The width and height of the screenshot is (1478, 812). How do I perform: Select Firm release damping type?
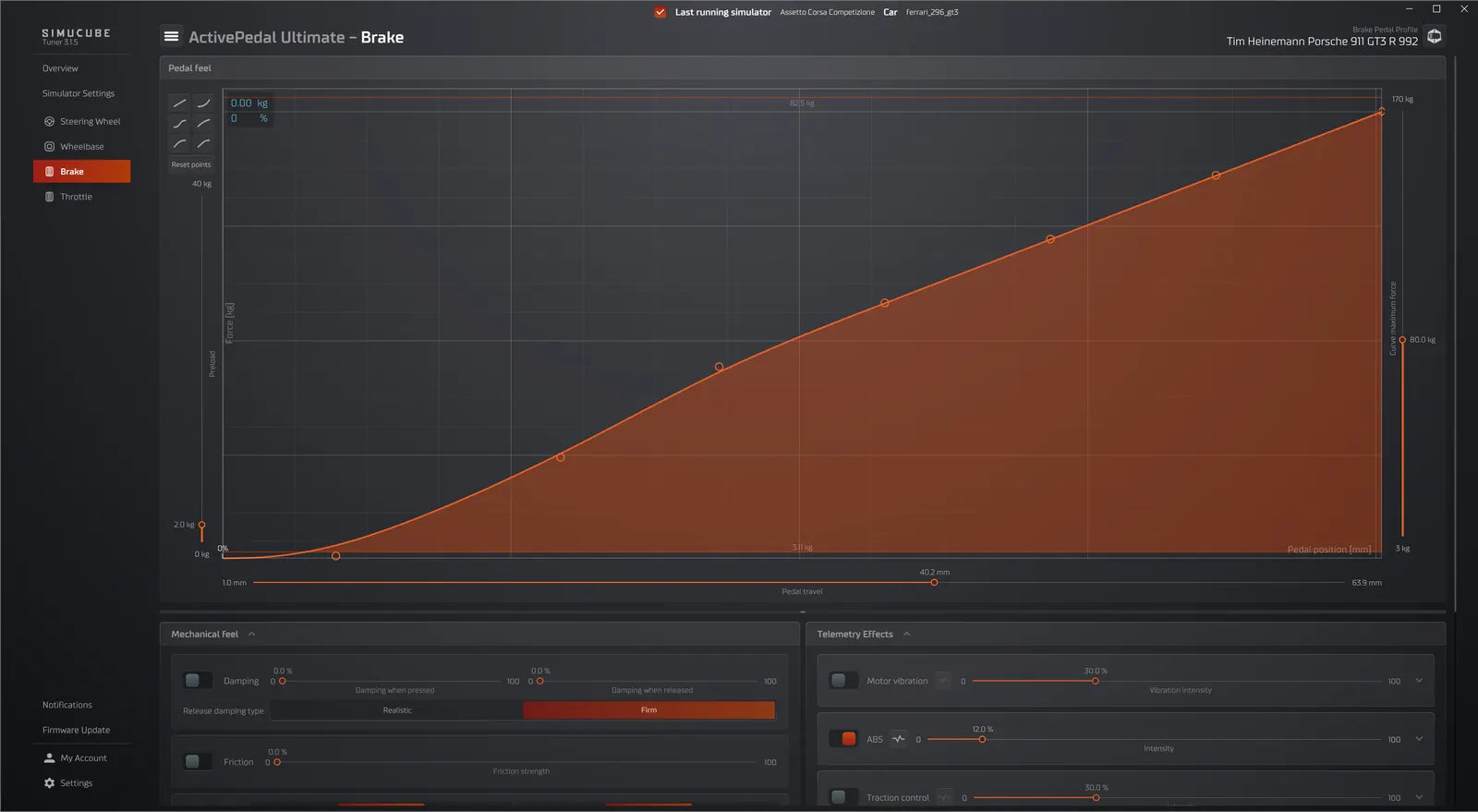coord(649,709)
